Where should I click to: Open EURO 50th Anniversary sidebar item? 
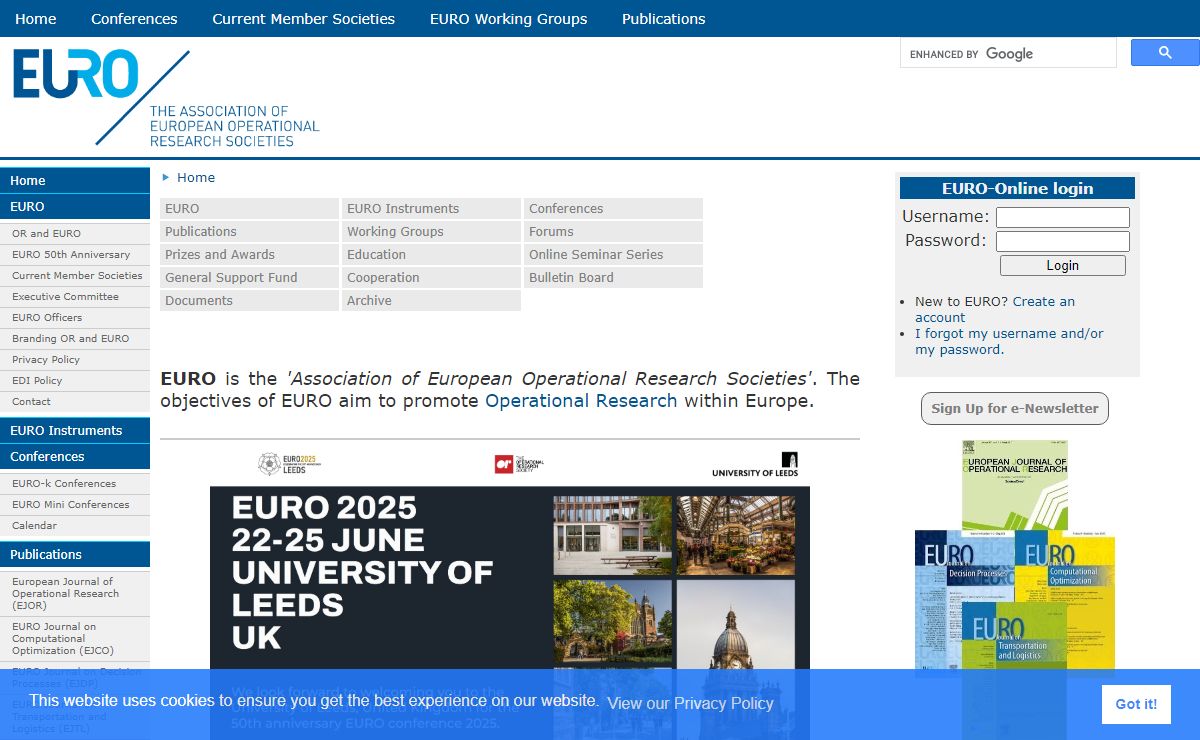click(x=75, y=254)
